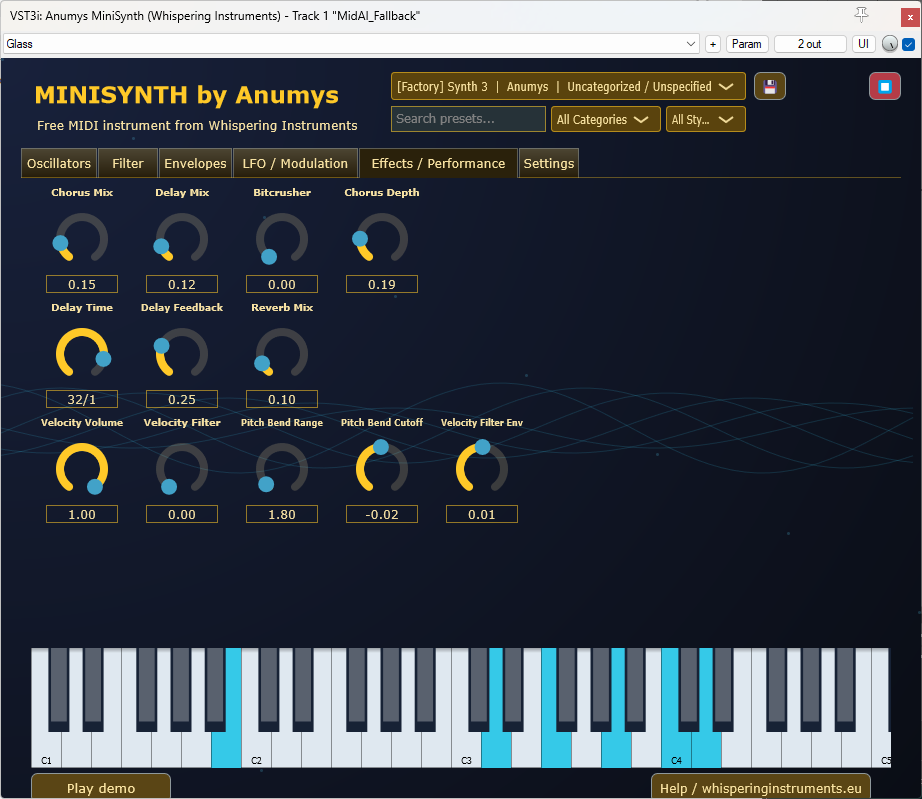Click Pitch Bend Cutoff value field -0.02
Viewport: 922px width, 799px height.
point(382,514)
